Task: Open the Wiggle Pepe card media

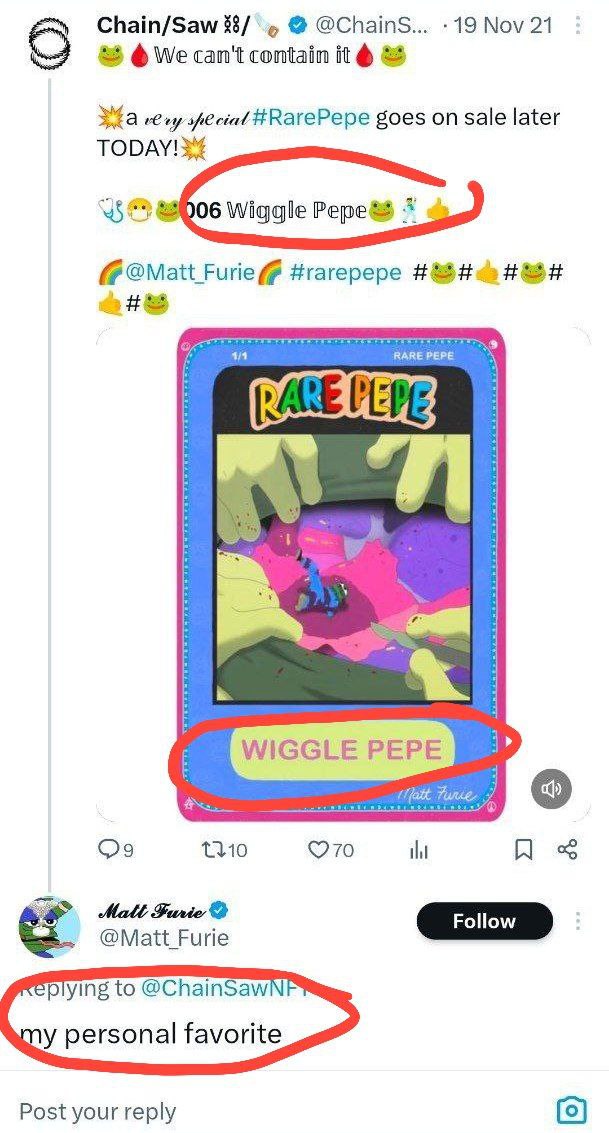Action: [342, 574]
